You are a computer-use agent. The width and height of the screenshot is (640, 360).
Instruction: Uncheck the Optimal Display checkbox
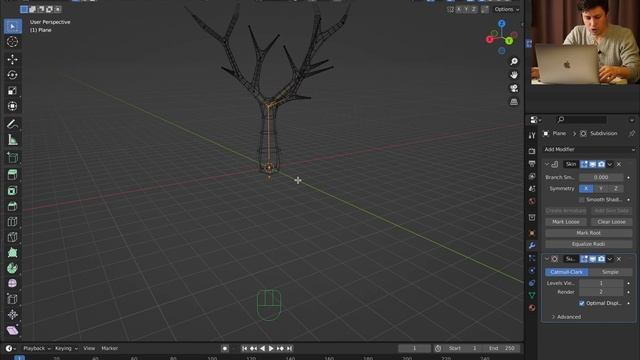click(x=582, y=303)
